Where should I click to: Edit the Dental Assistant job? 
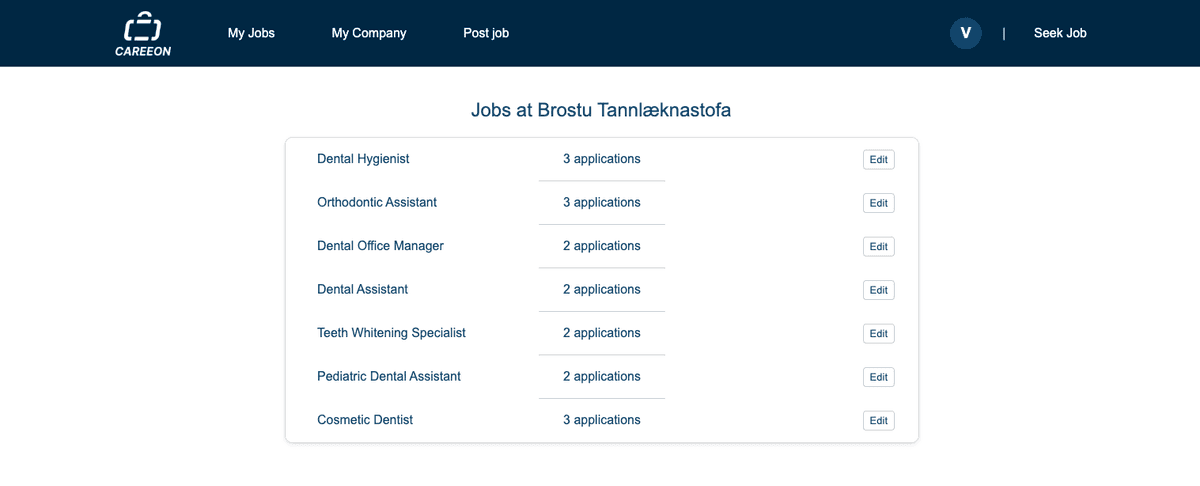pos(878,290)
